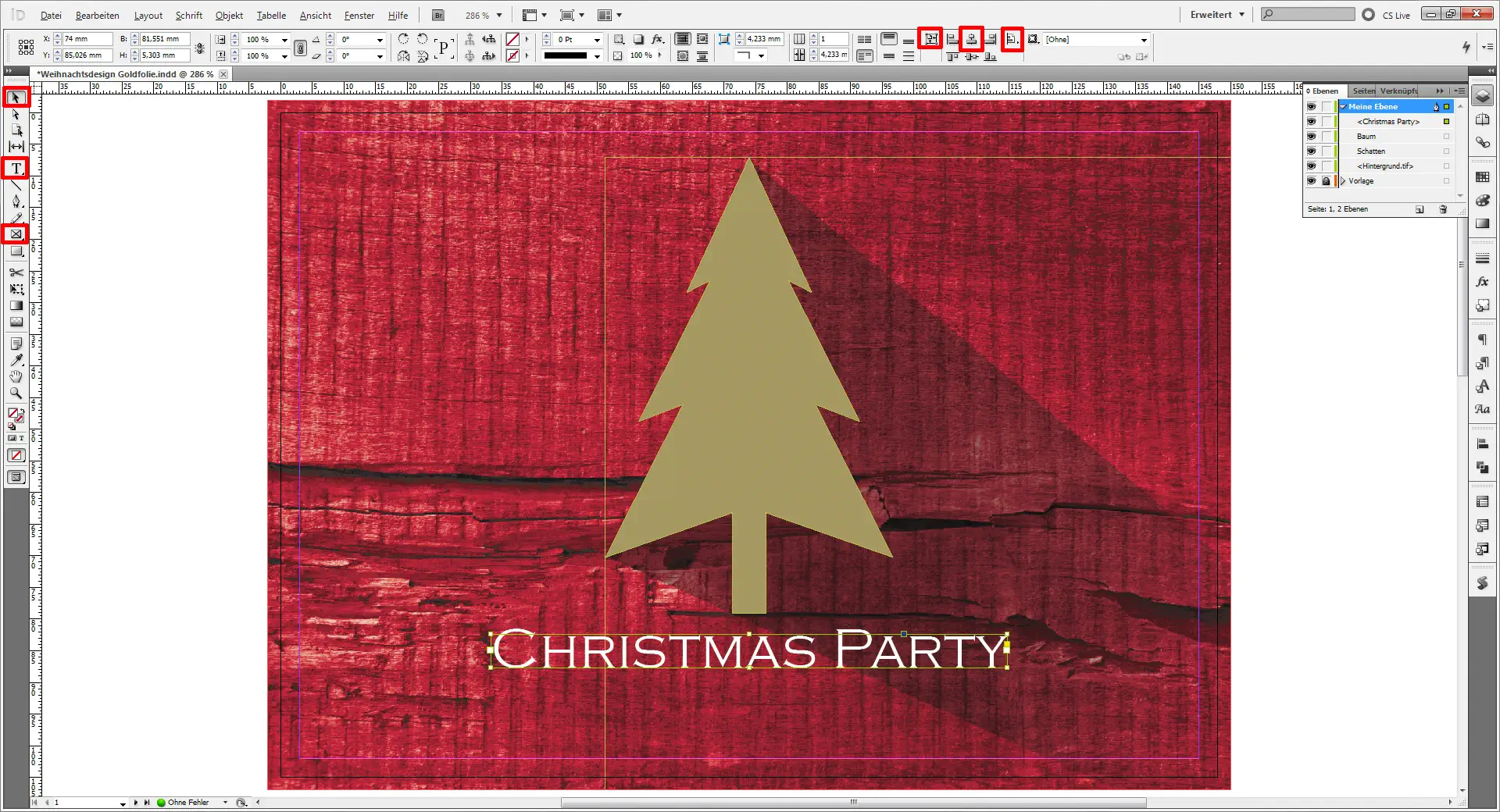Click the green swatch beside Meine Ebene
The image size is (1500, 812).
click(x=1446, y=107)
